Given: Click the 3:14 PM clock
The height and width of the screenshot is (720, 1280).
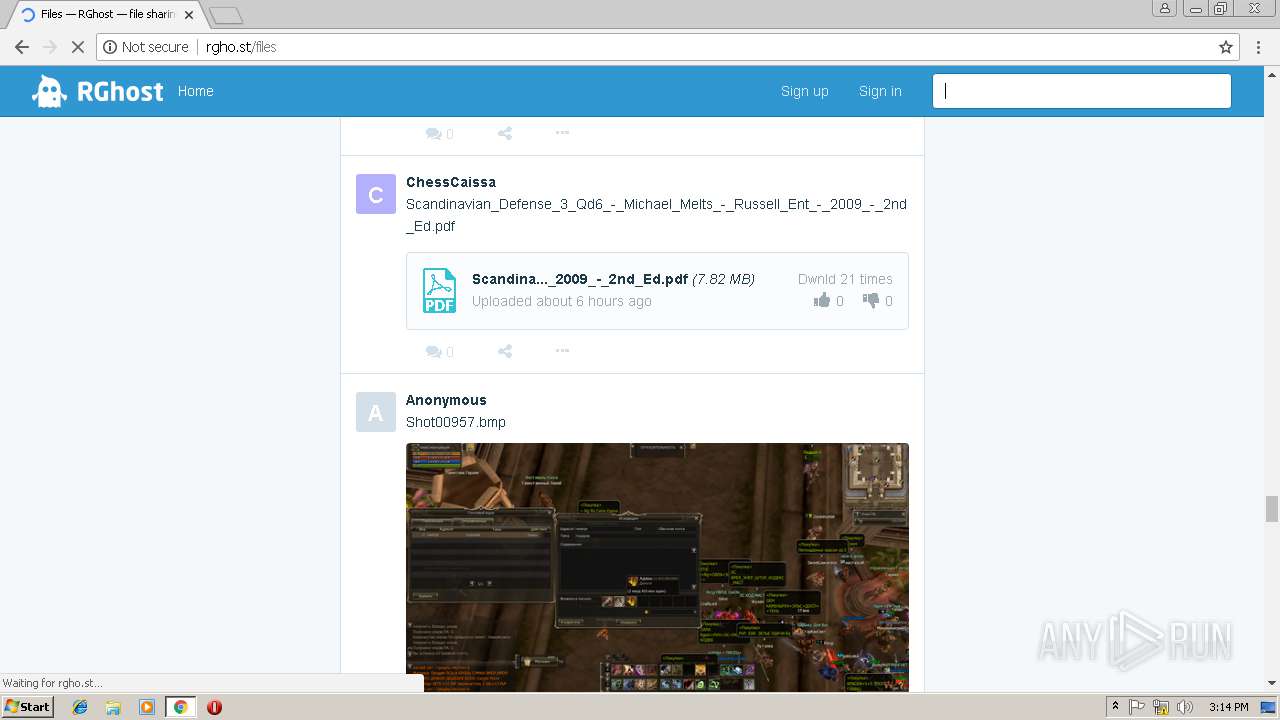Looking at the screenshot, I should (x=1228, y=707).
